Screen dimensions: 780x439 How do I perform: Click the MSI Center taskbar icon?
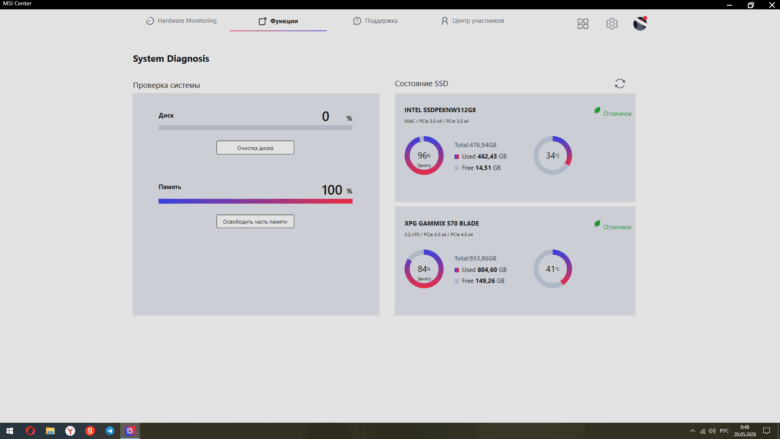click(130, 431)
